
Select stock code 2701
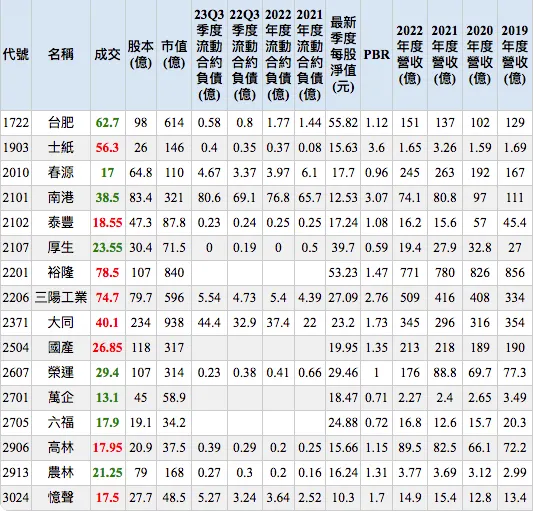[16, 397]
